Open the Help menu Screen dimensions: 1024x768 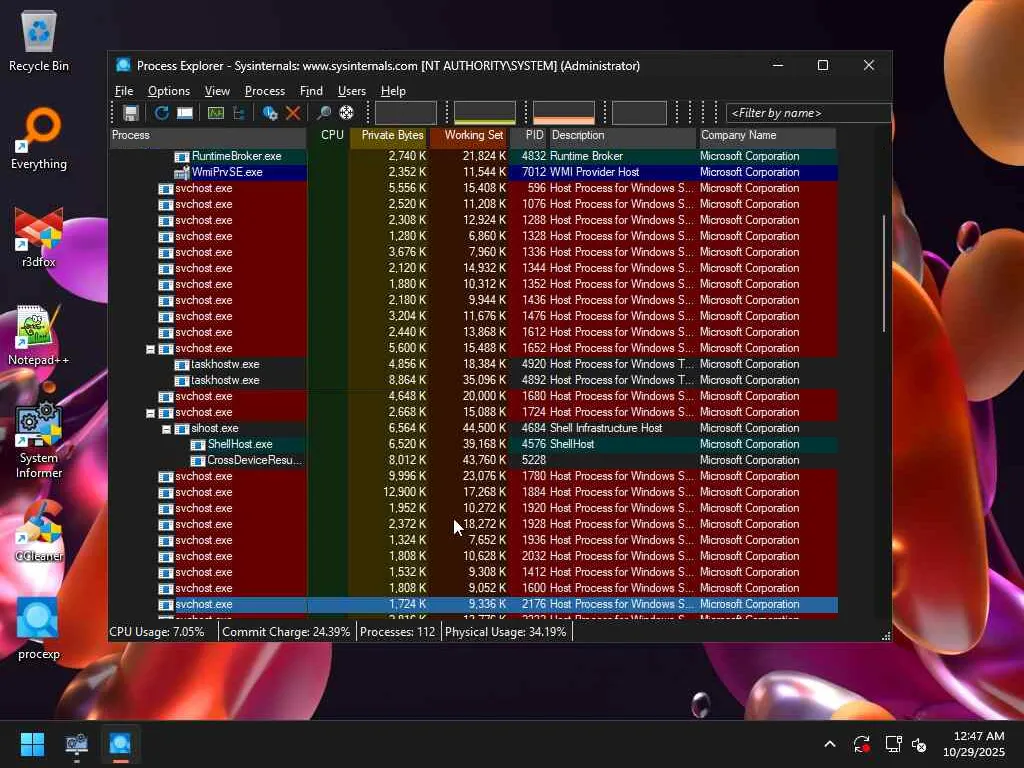(x=393, y=91)
